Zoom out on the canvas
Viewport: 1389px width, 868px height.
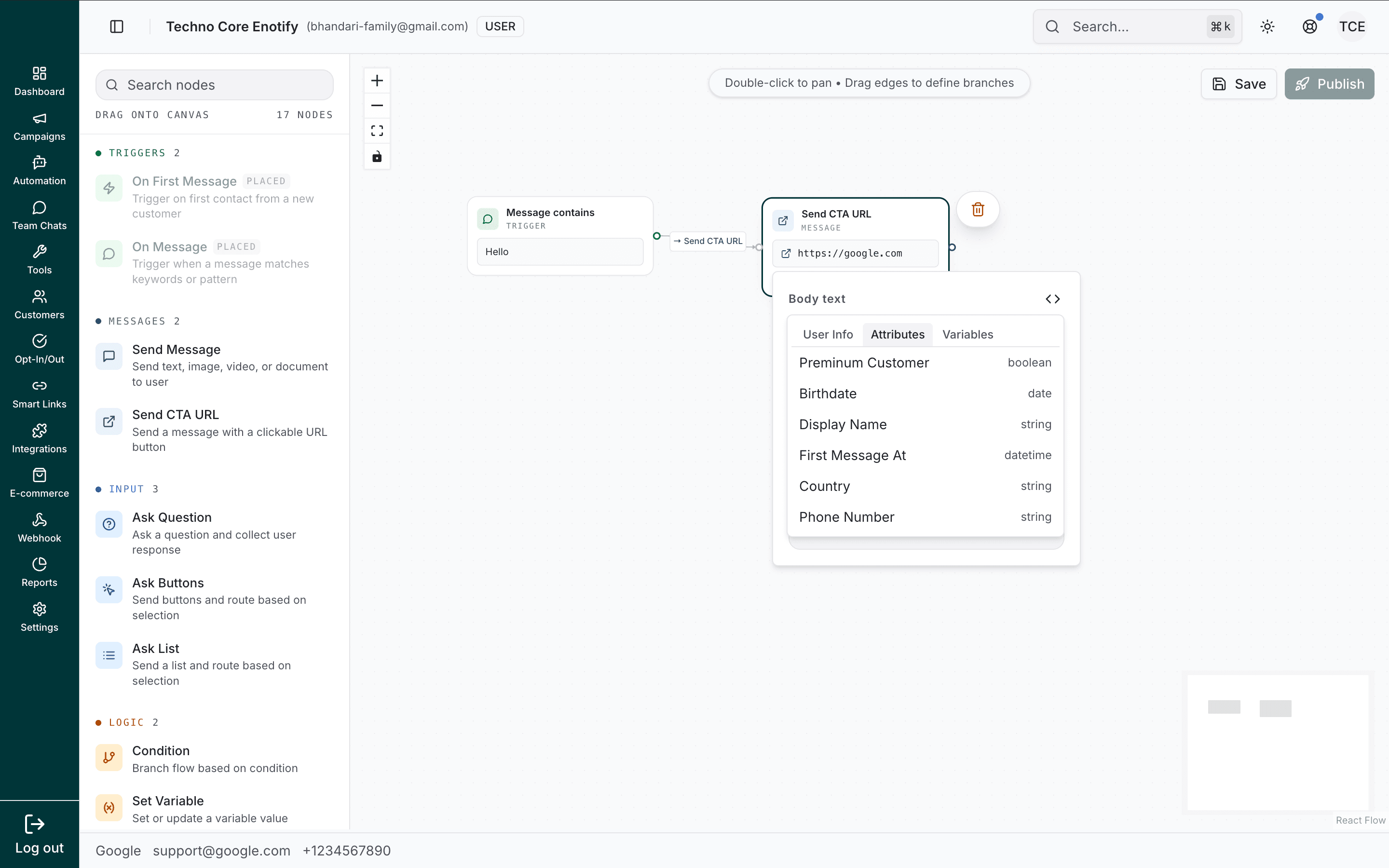tap(377, 106)
